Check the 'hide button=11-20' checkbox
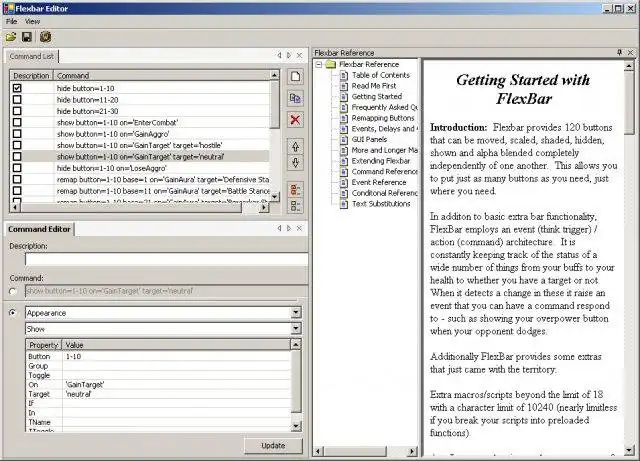The image size is (640, 461). pyautogui.click(x=17, y=100)
